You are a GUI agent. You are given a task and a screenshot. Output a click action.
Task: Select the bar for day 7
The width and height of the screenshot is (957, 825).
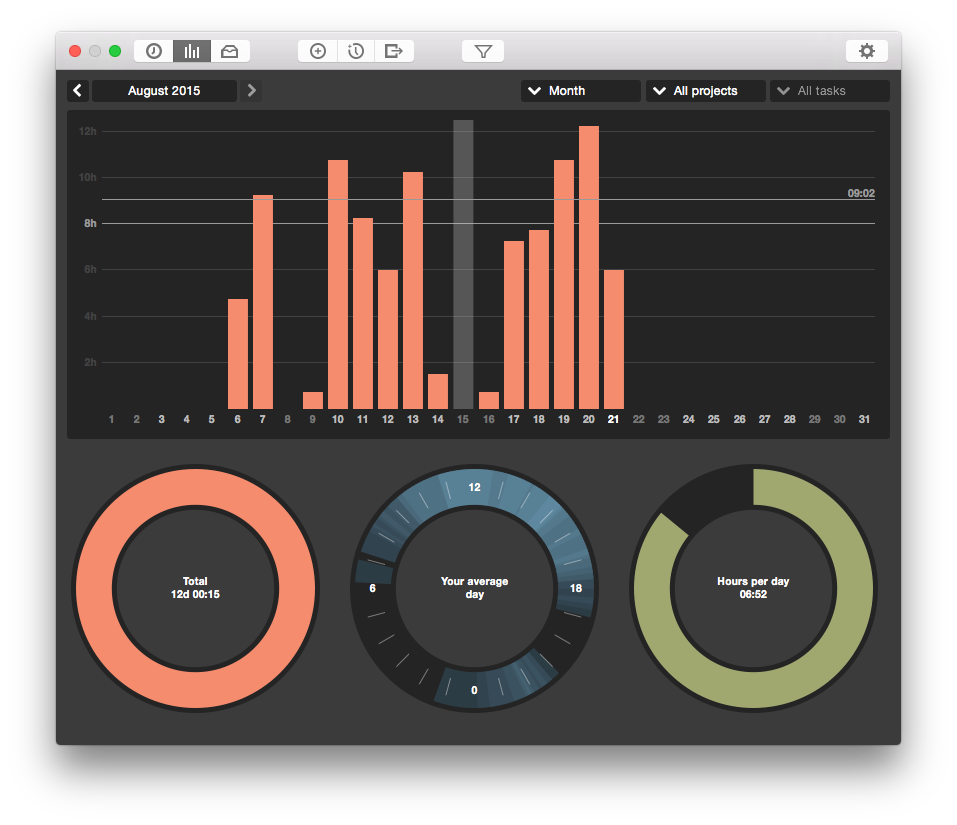263,302
